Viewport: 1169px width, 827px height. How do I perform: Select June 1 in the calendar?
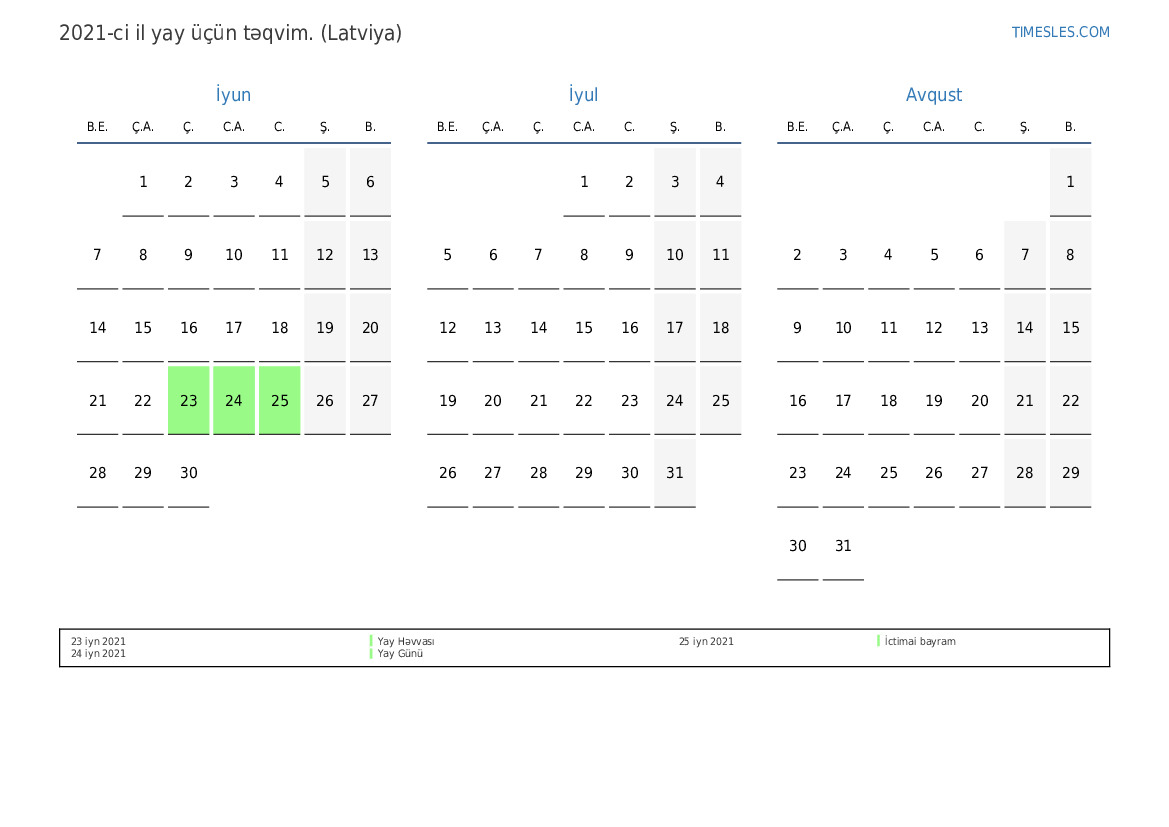click(143, 182)
